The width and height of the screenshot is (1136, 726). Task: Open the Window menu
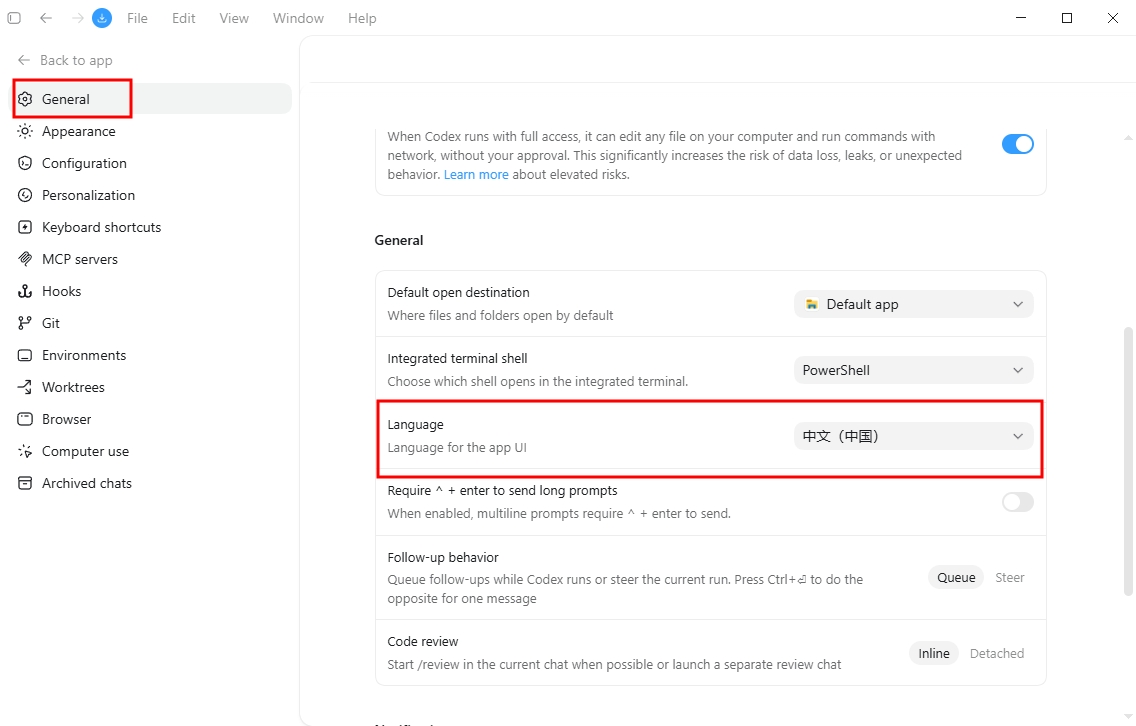click(x=298, y=18)
